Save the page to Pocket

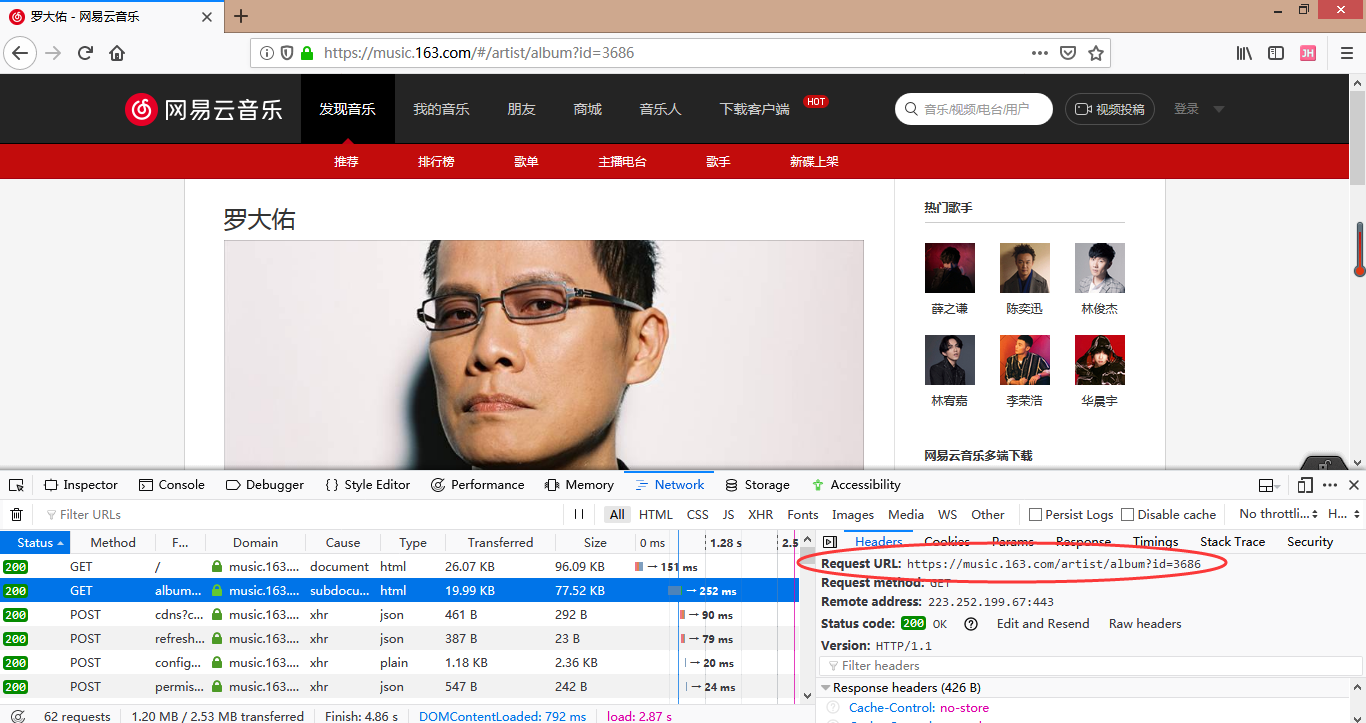click(x=1068, y=53)
